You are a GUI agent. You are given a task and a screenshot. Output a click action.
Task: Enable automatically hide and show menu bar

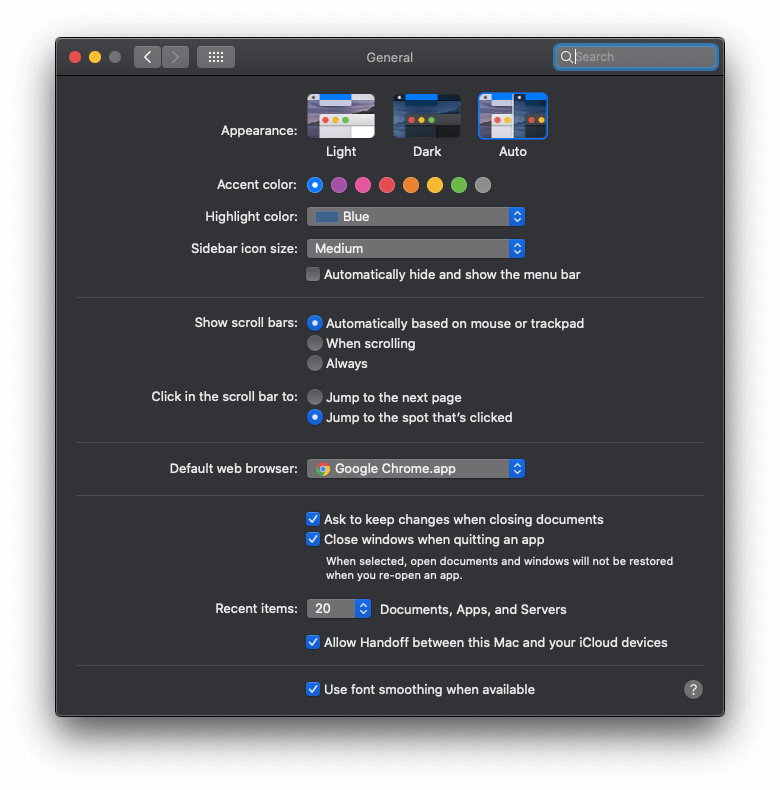coord(313,274)
